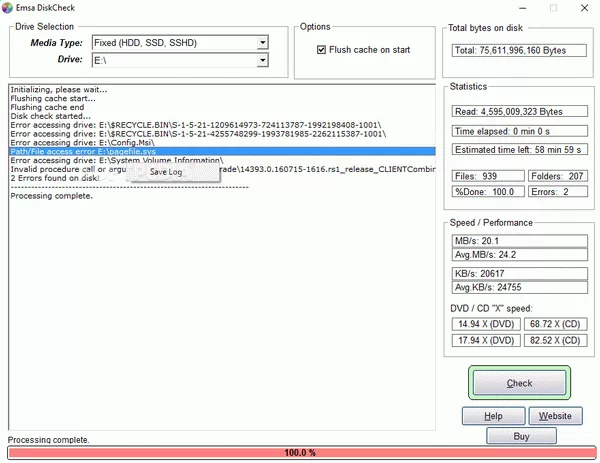Start the disk Check button
Image resolution: width=600 pixels, height=463 pixels.
point(519,383)
